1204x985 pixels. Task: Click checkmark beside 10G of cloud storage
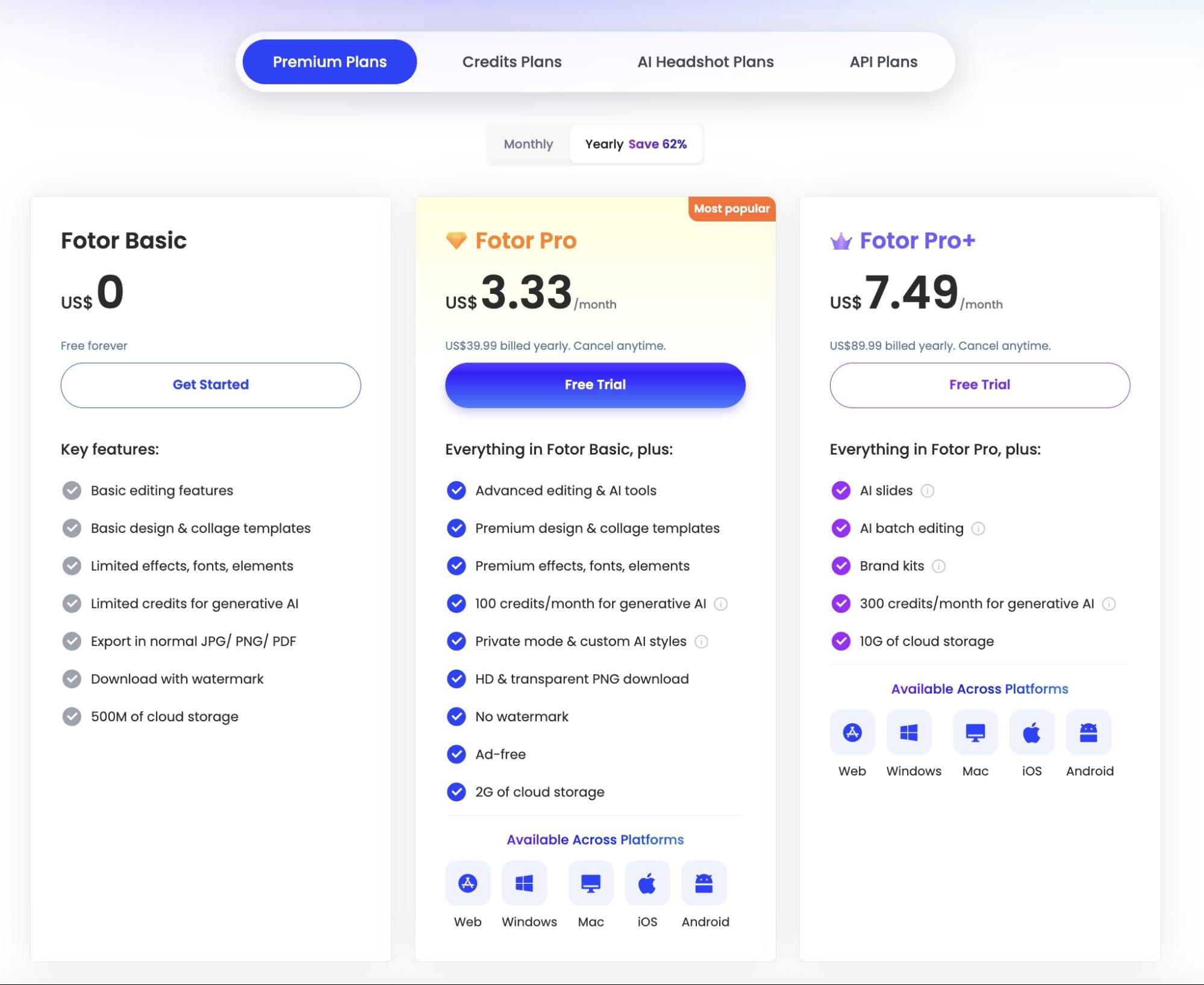coord(841,641)
